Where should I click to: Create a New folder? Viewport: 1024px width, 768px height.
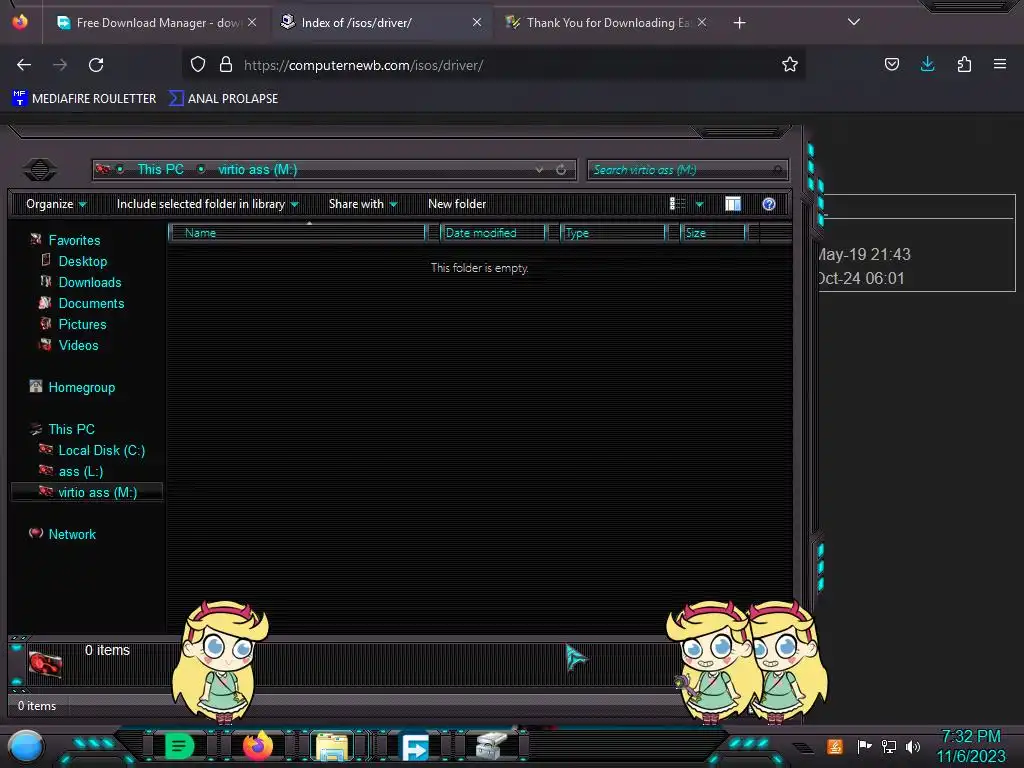click(x=457, y=204)
